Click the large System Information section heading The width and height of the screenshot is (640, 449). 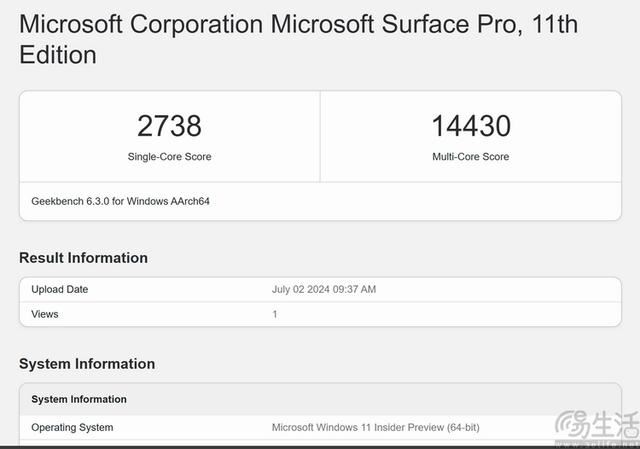pyautogui.click(x=87, y=364)
